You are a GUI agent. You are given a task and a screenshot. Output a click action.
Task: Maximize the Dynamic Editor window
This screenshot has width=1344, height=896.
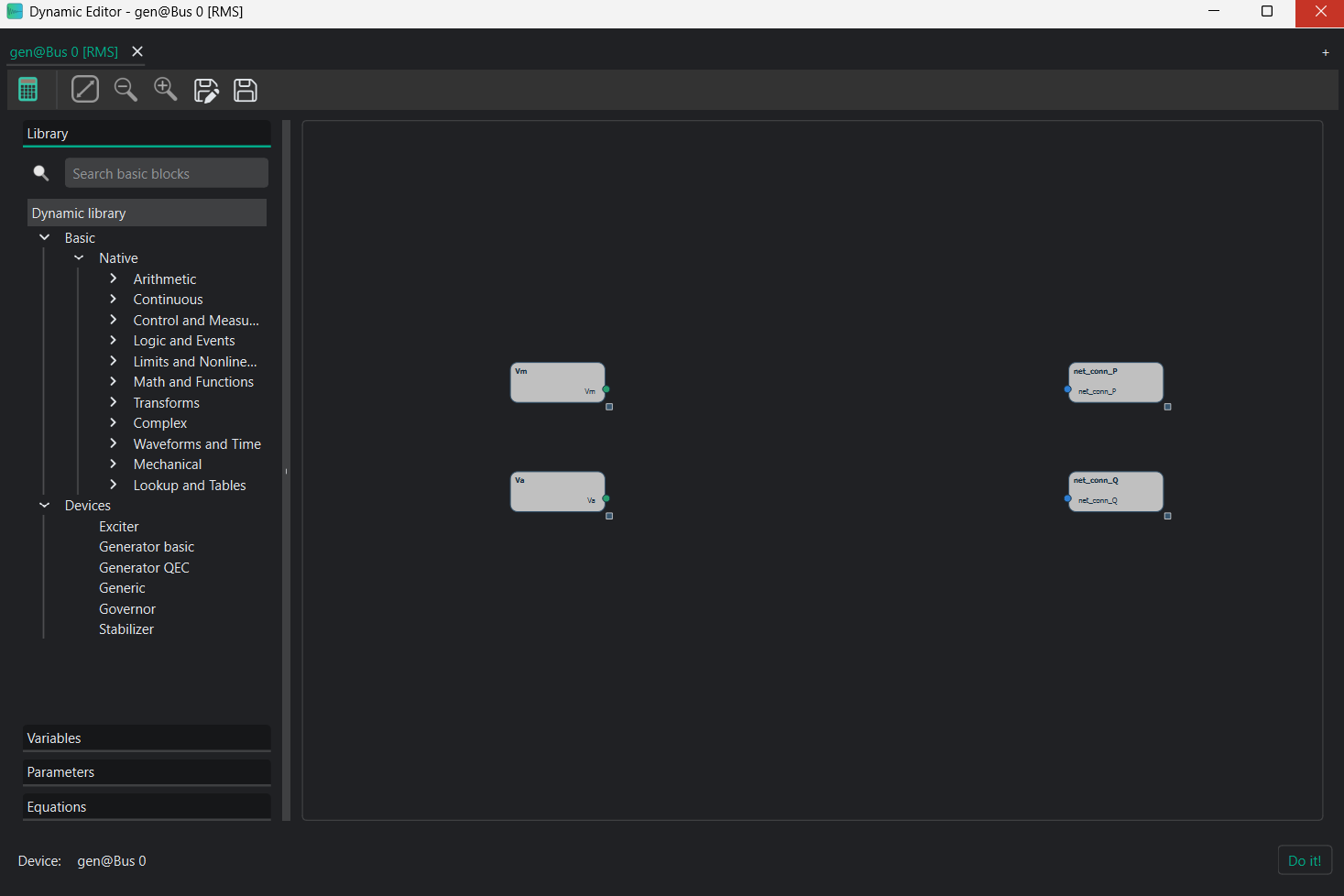click(1267, 12)
